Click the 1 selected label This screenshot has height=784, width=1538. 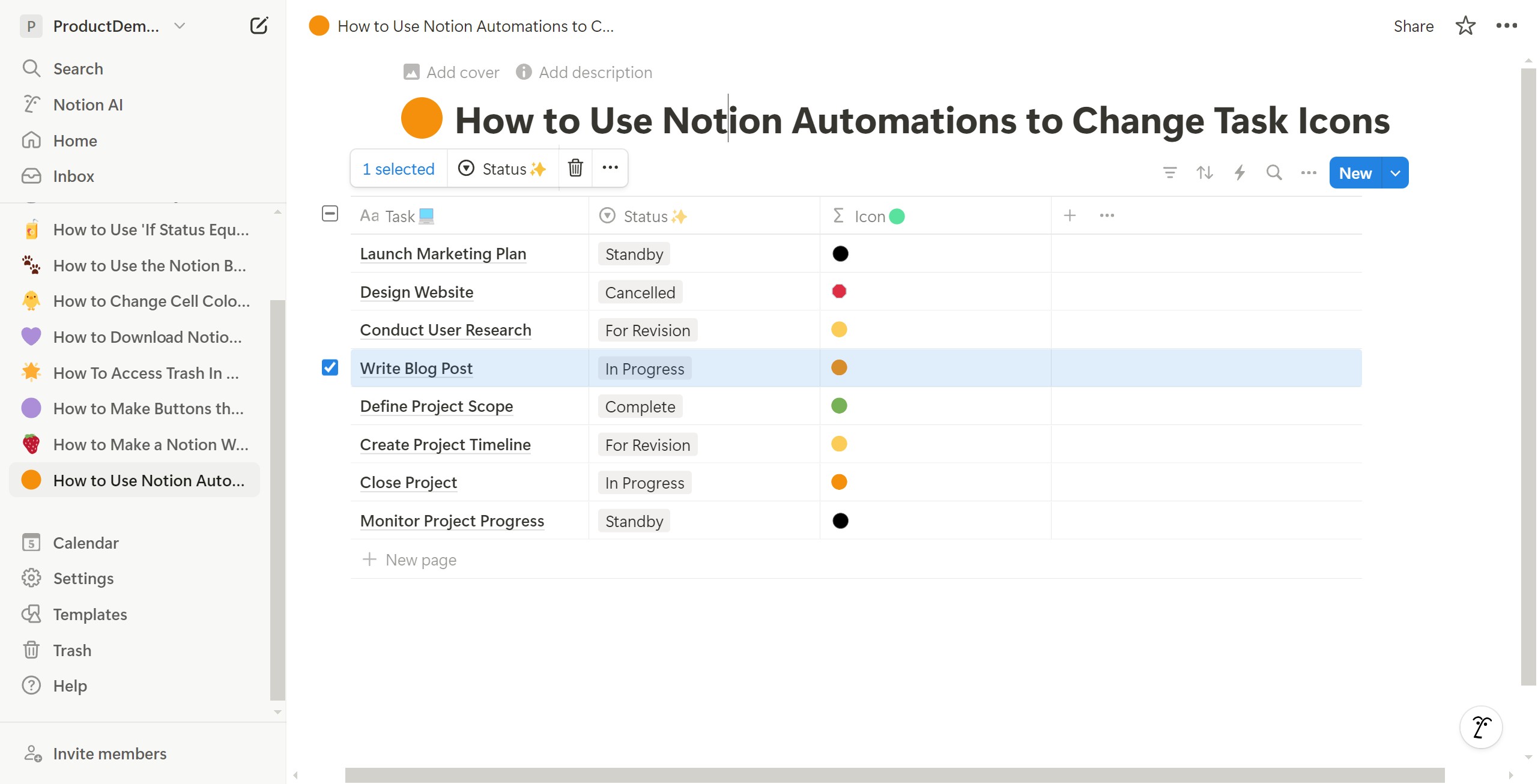click(398, 169)
